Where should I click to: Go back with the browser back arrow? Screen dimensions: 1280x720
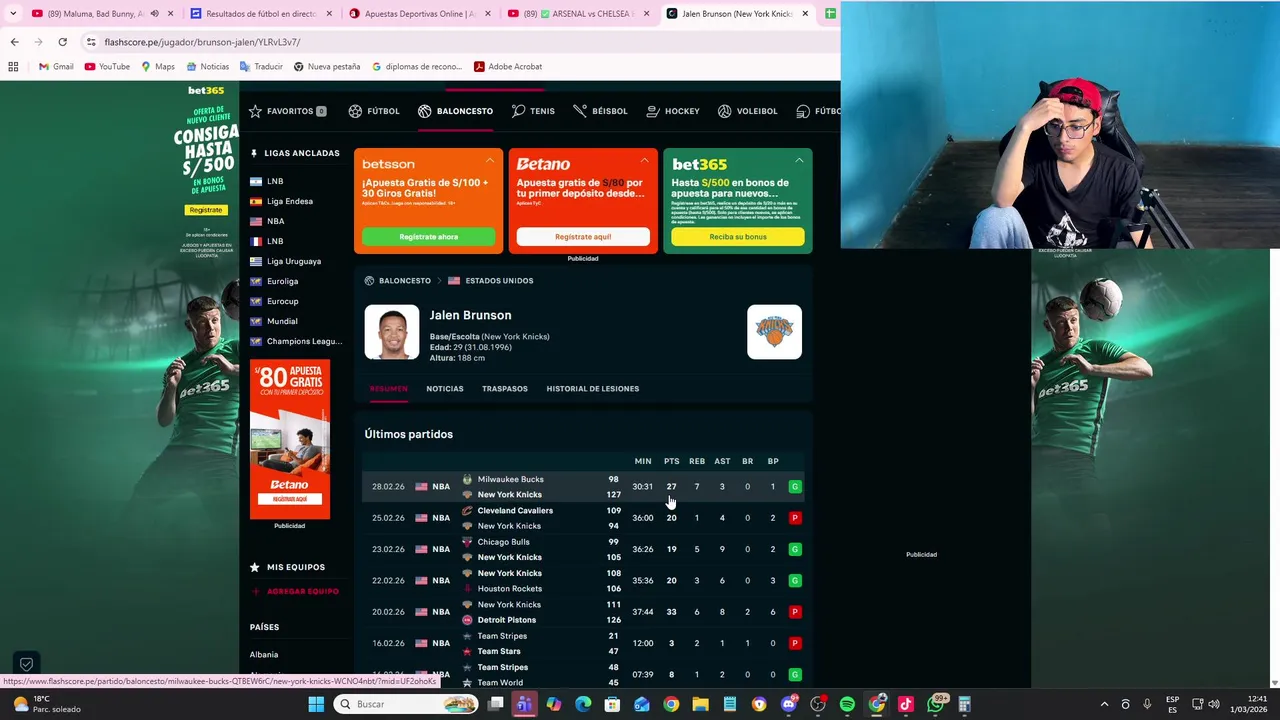pos(14,42)
